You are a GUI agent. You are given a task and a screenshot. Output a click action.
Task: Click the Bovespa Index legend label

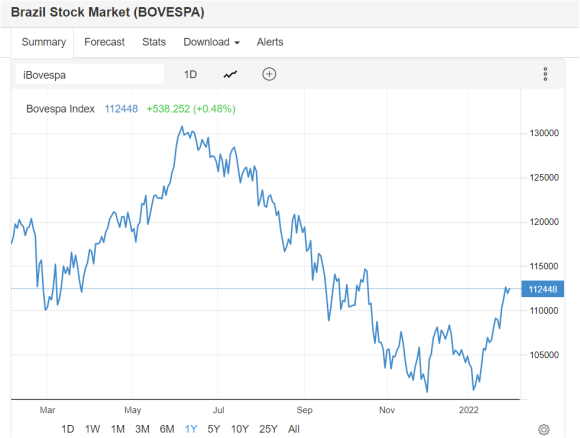coord(61,109)
